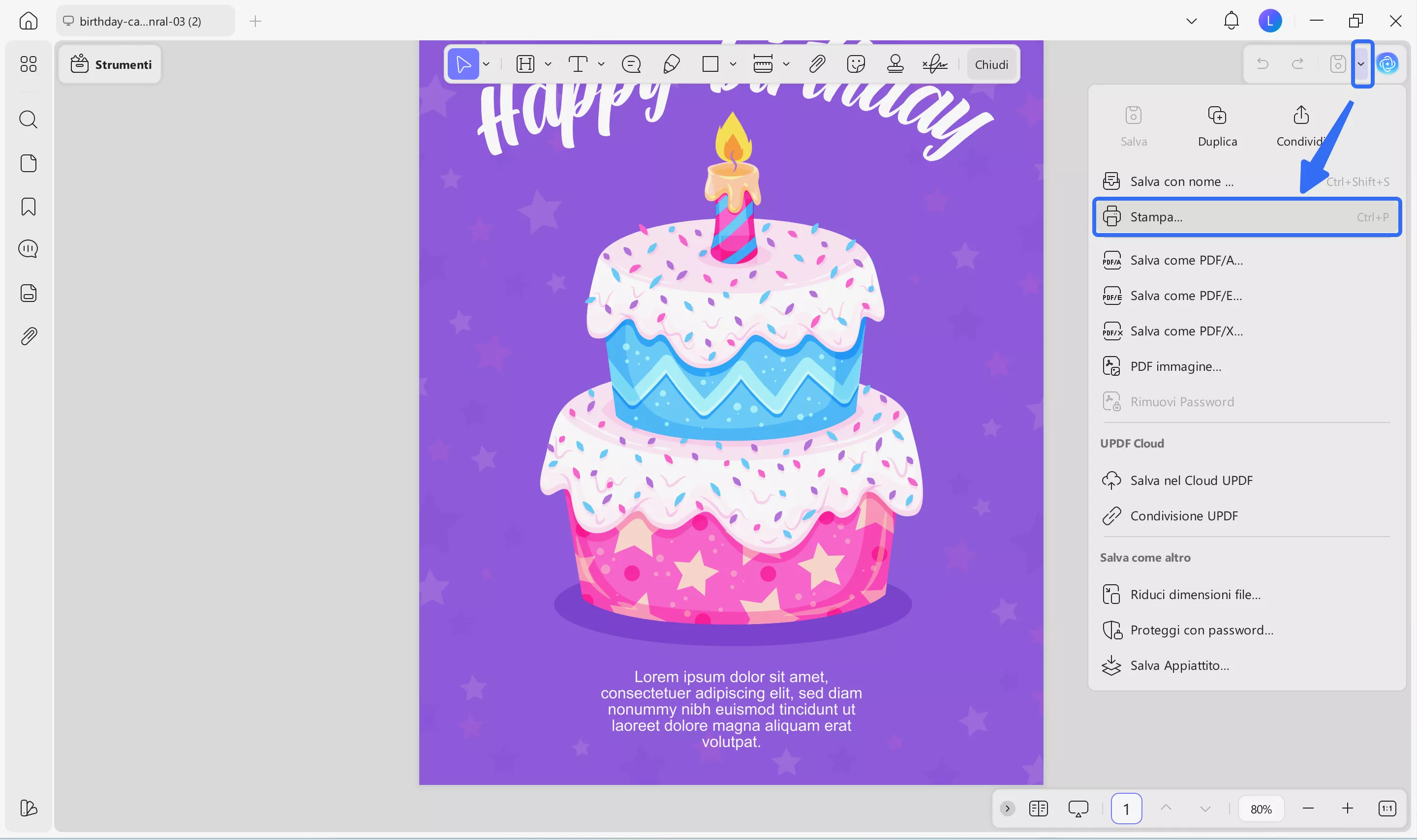
Task: Open the Comment annotation tool
Action: point(631,64)
